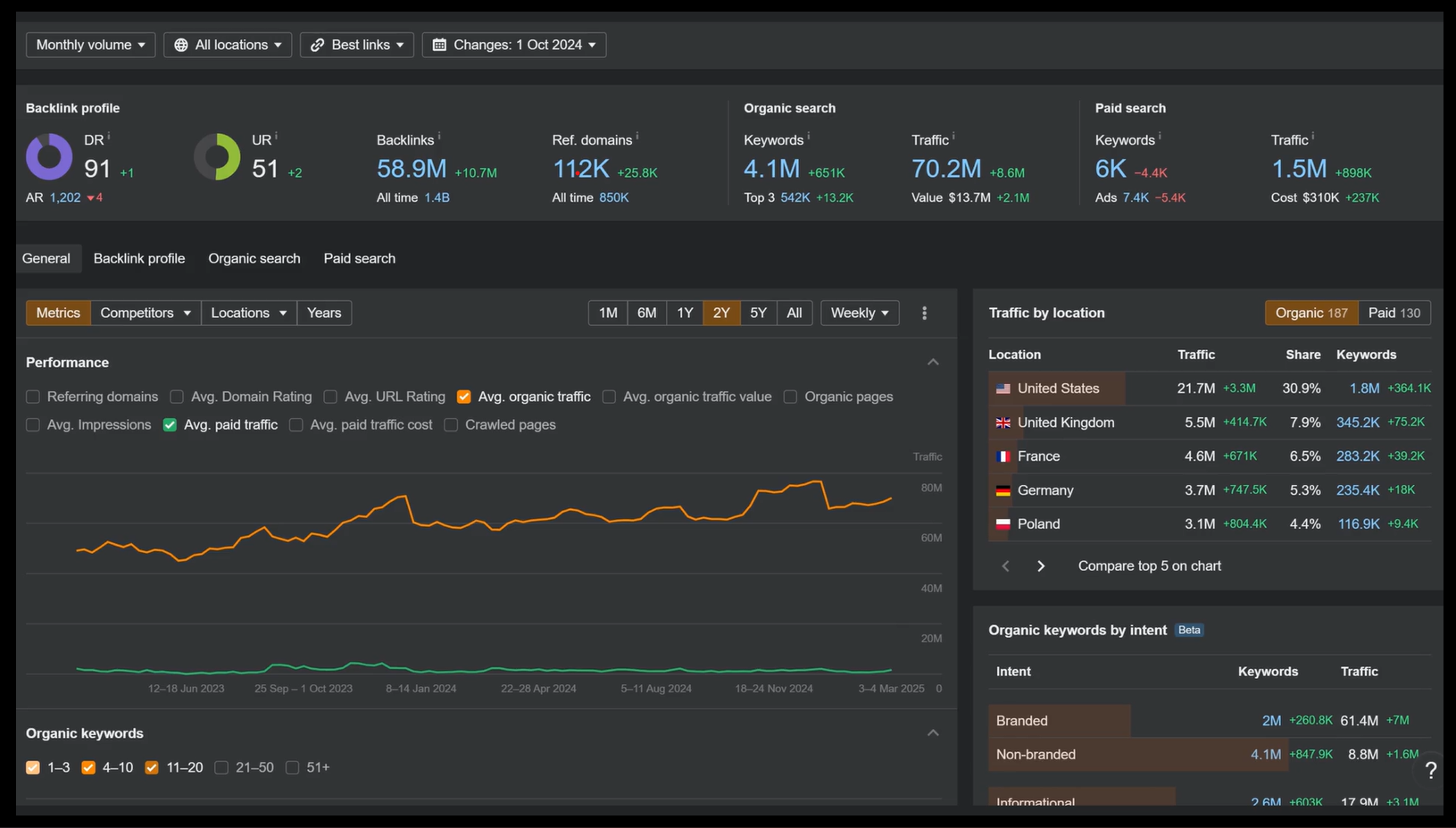Open the Changes: 1 Oct 2024 date dropdown
This screenshot has height=828, width=1456.
(514, 45)
